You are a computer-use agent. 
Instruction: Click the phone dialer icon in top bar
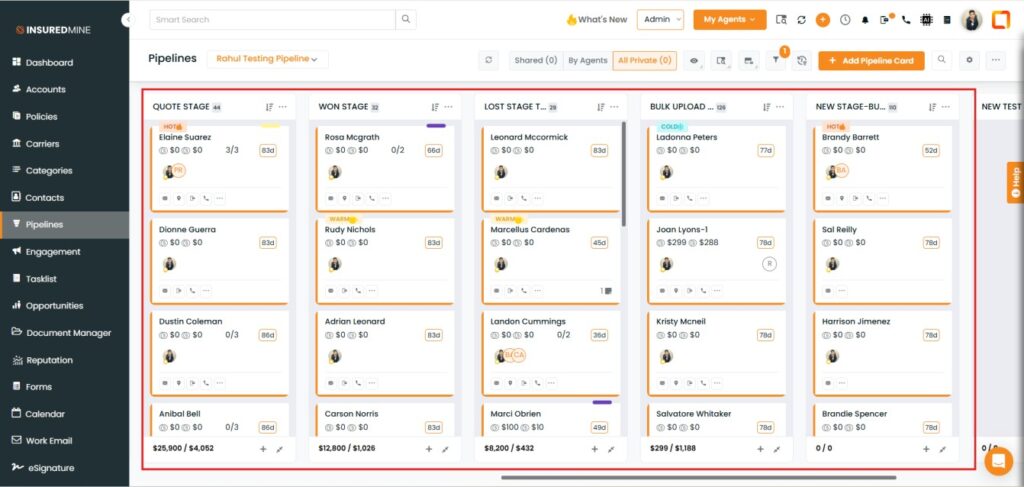pyautogui.click(x=906, y=19)
